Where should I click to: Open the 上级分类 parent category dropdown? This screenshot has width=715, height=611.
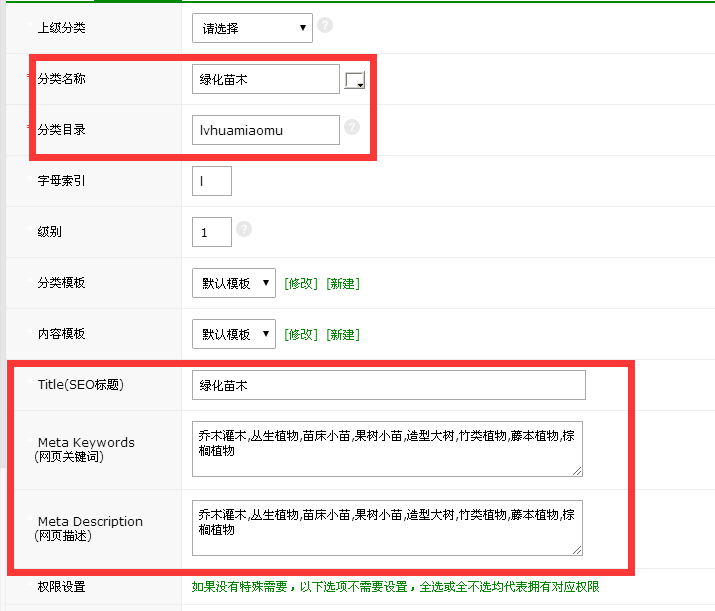tap(252, 28)
